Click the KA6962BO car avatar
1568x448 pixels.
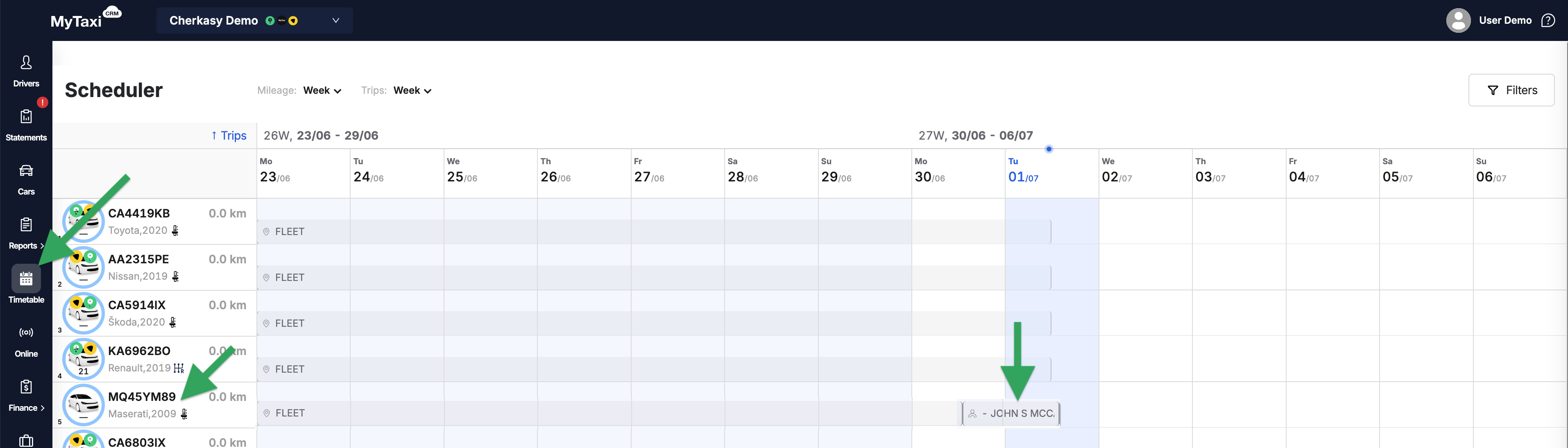[x=84, y=359]
